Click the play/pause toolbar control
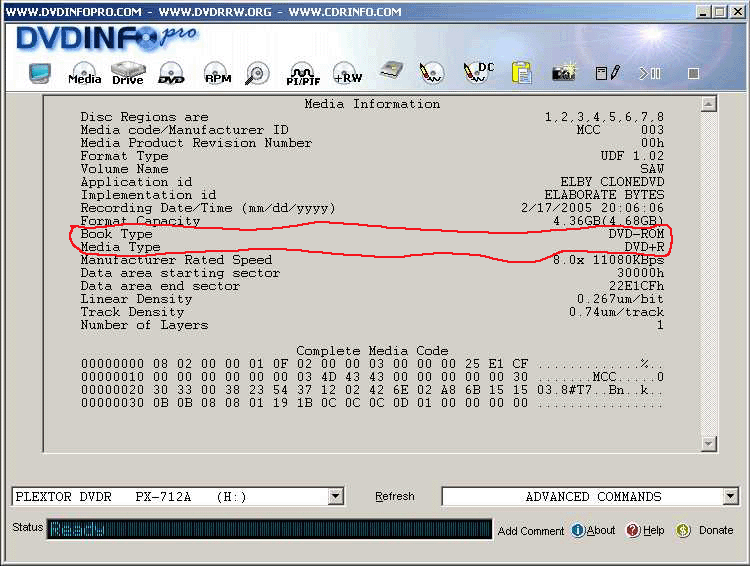The height and width of the screenshot is (566, 750). [650, 73]
